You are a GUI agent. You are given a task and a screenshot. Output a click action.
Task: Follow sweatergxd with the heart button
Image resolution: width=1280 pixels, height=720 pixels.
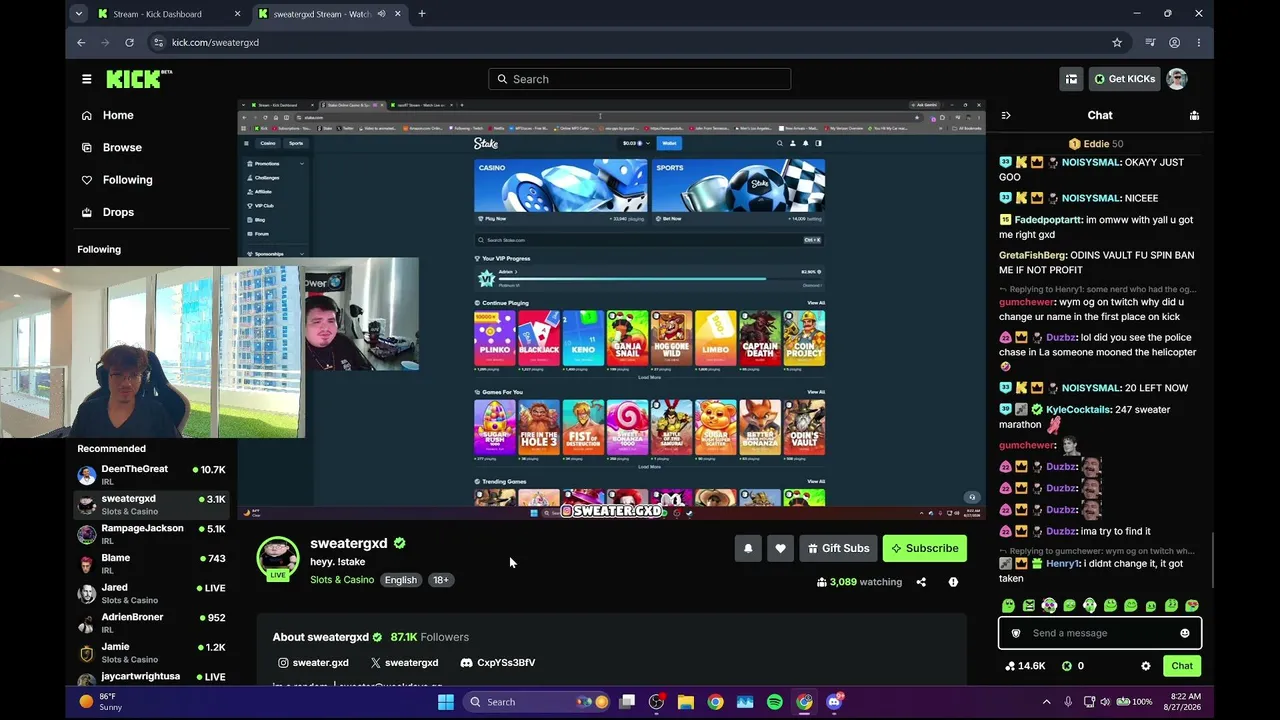[x=780, y=548]
